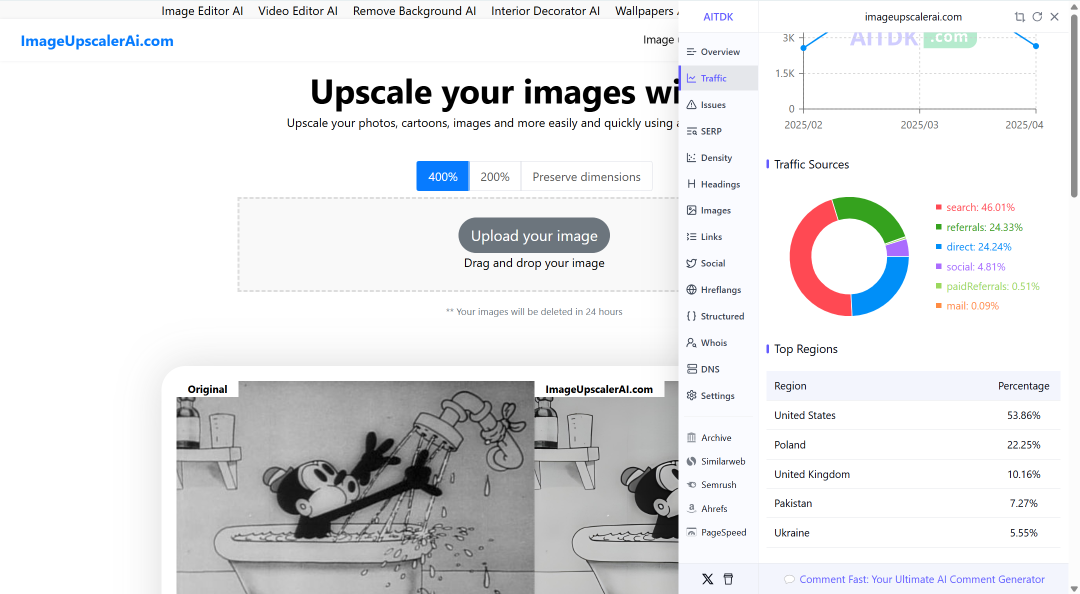Click the imageupscalerai.com domain title
The height and width of the screenshot is (594, 1080).
point(913,17)
